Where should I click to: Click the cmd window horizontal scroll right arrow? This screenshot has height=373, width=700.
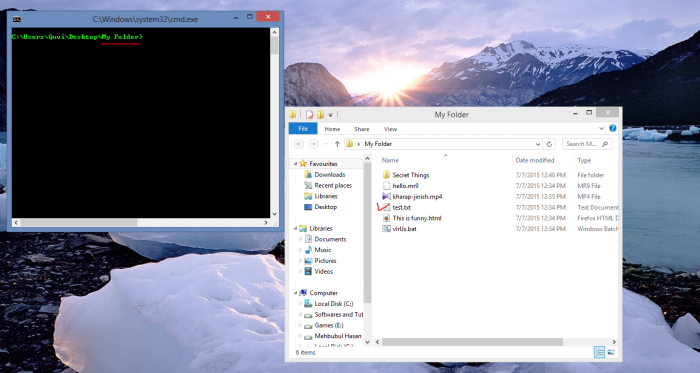pyautogui.click(x=266, y=222)
